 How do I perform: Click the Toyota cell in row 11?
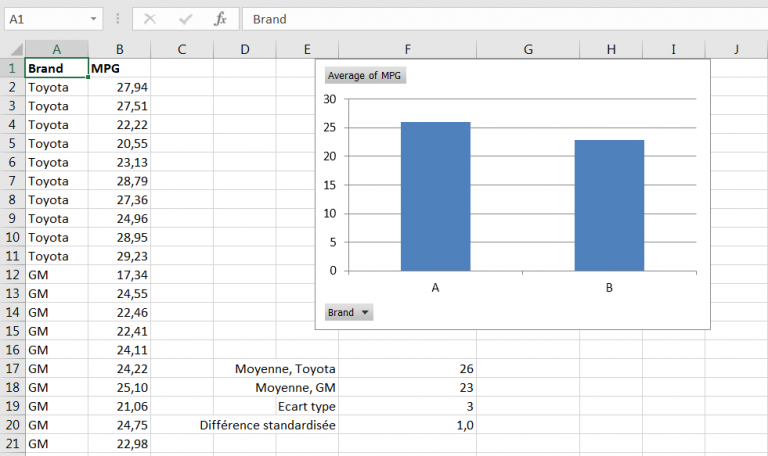pos(57,256)
